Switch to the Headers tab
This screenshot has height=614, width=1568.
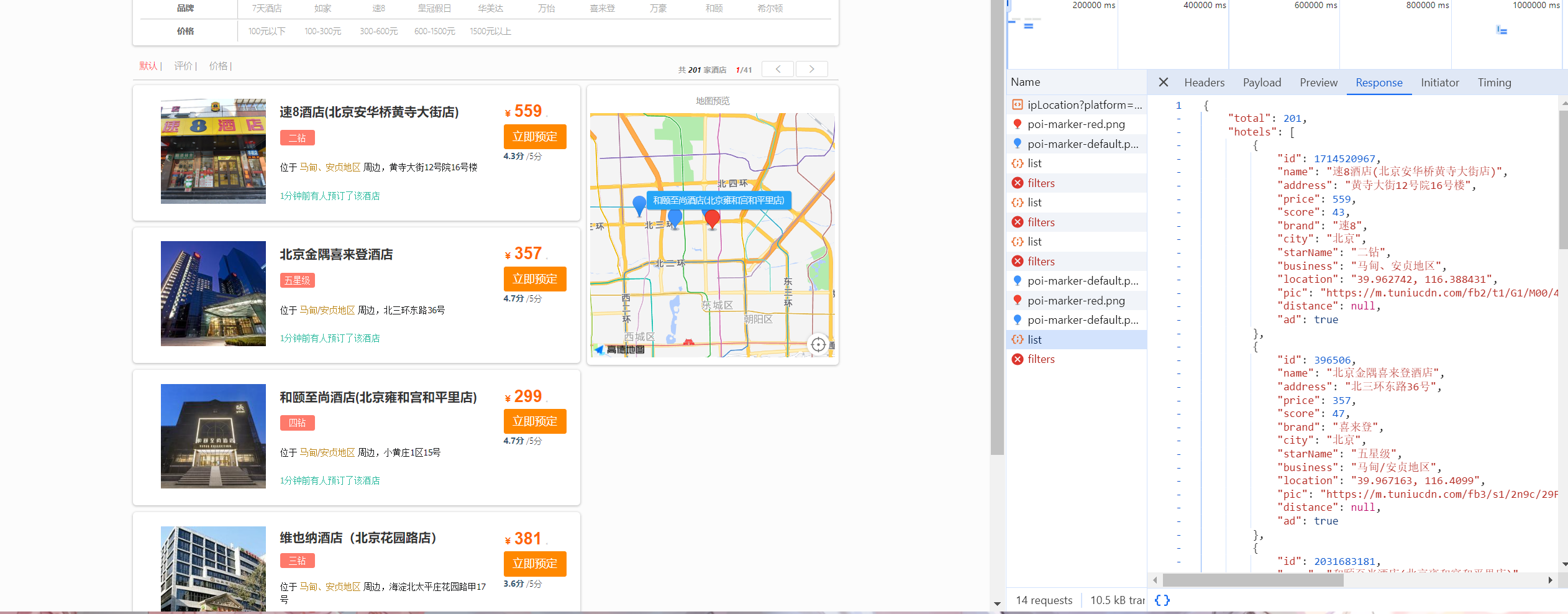click(1204, 83)
